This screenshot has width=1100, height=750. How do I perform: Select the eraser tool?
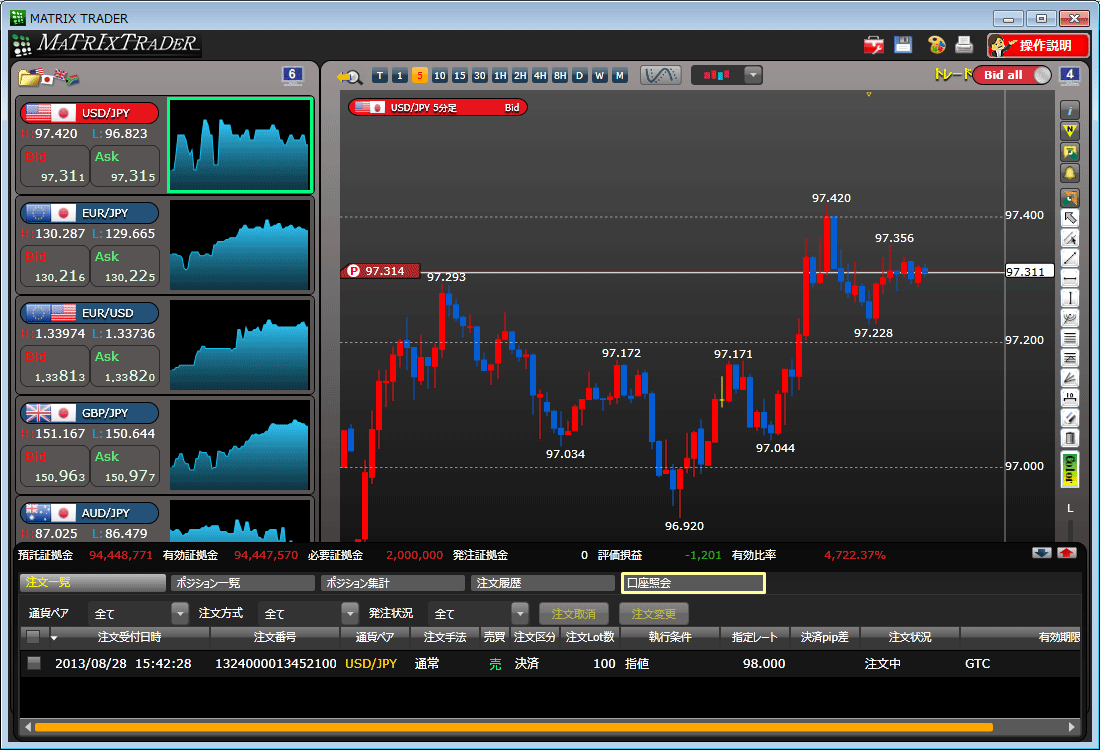coord(1069,418)
